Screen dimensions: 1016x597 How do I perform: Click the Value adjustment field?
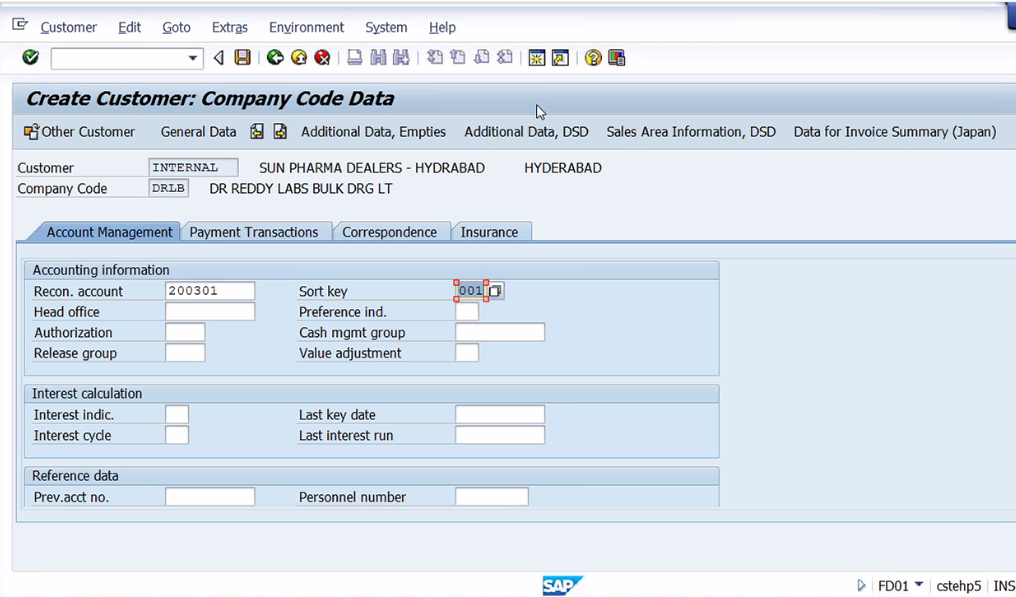coord(467,353)
